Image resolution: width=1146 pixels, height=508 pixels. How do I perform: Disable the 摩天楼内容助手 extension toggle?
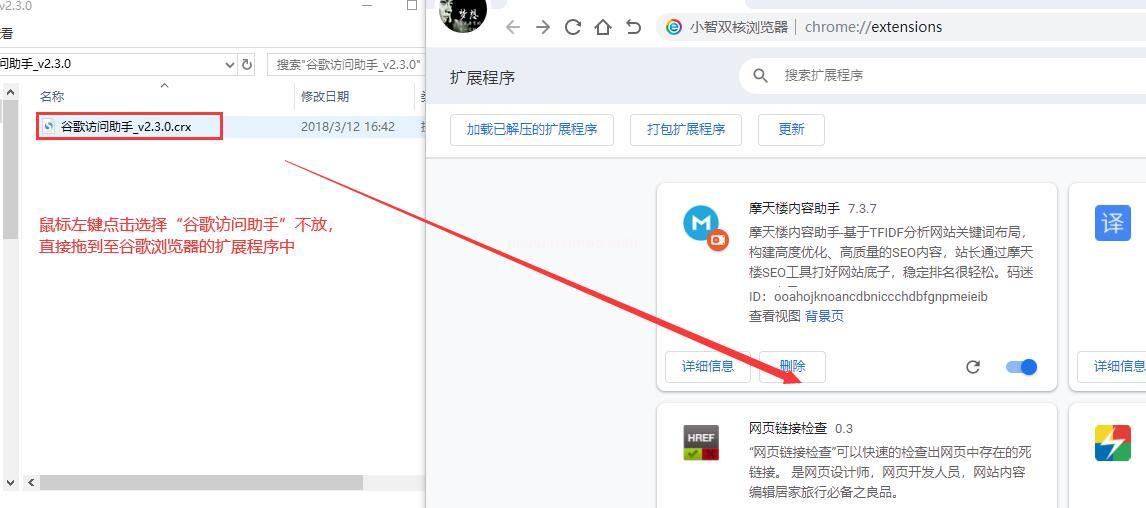(1021, 367)
